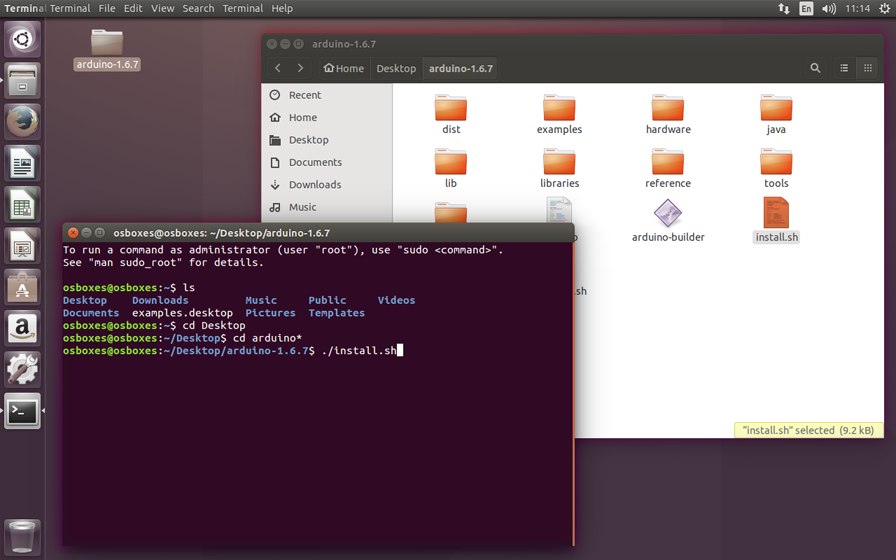Select the dist folder in Files
This screenshot has width=896, height=560.
[451, 115]
